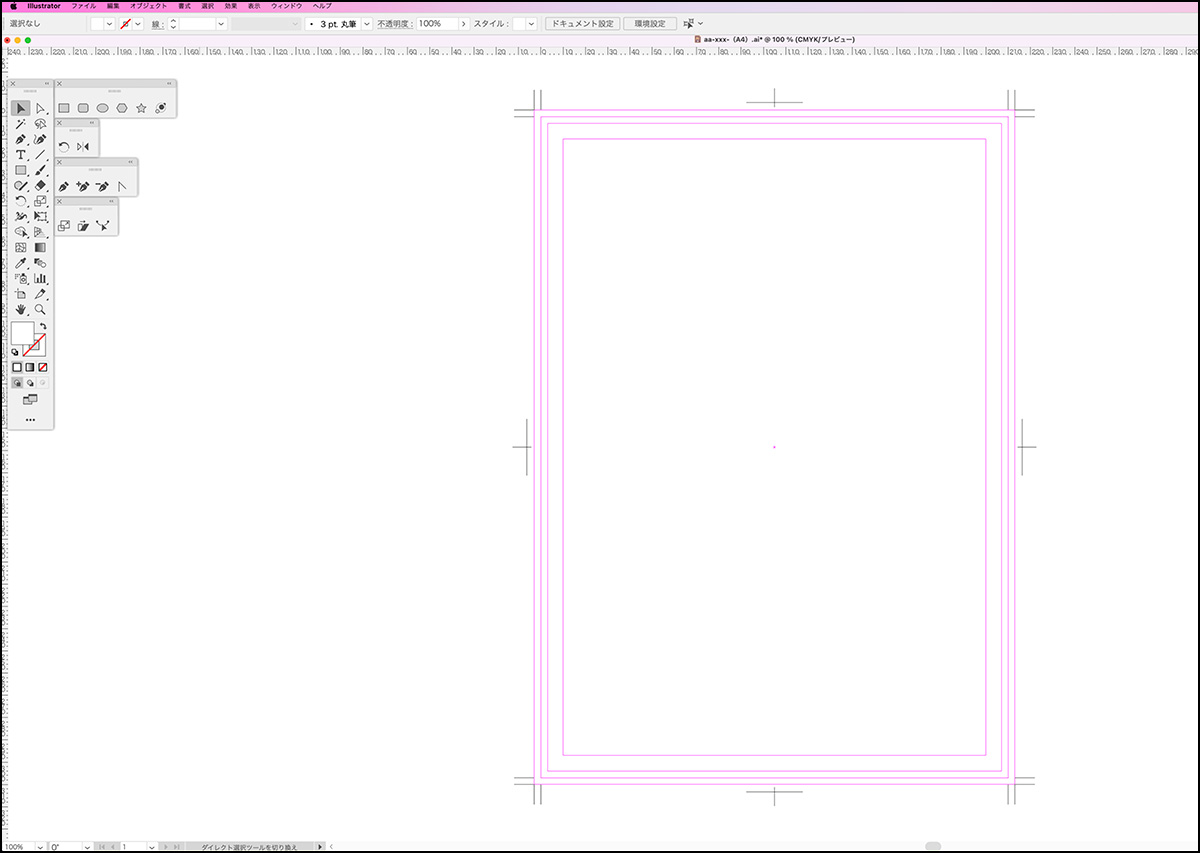The height and width of the screenshot is (853, 1200).
Task: Click the white Fill color swatch
Action: coord(22,333)
